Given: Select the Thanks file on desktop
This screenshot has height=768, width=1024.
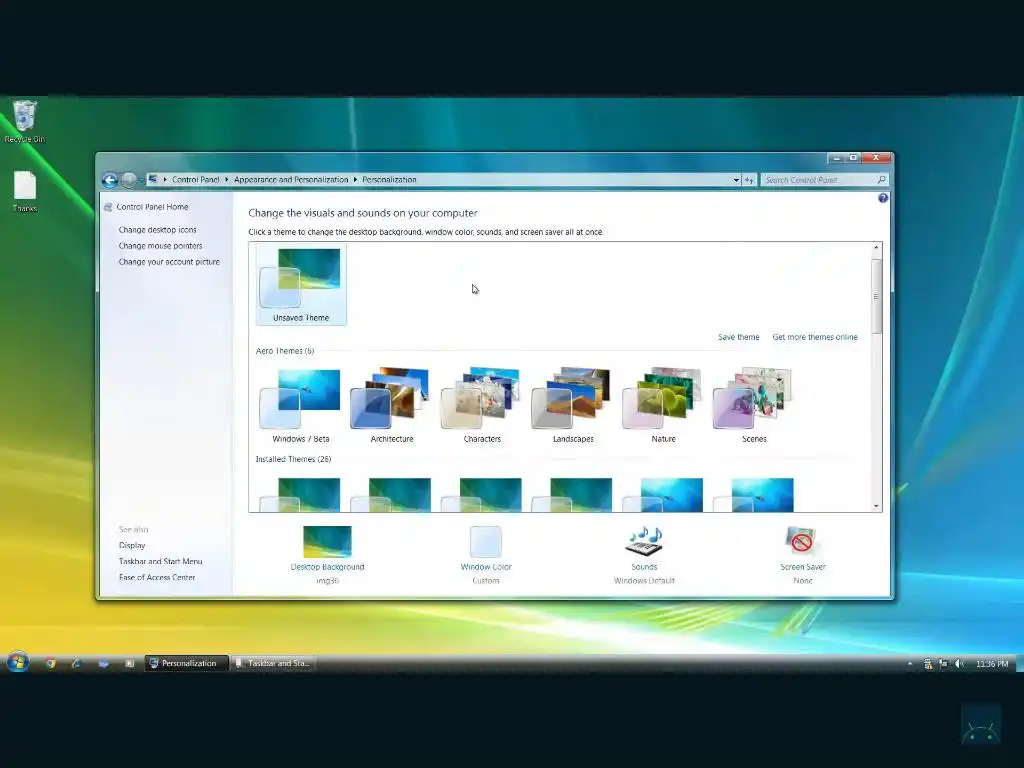Looking at the screenshot, I should pos(25,191).
